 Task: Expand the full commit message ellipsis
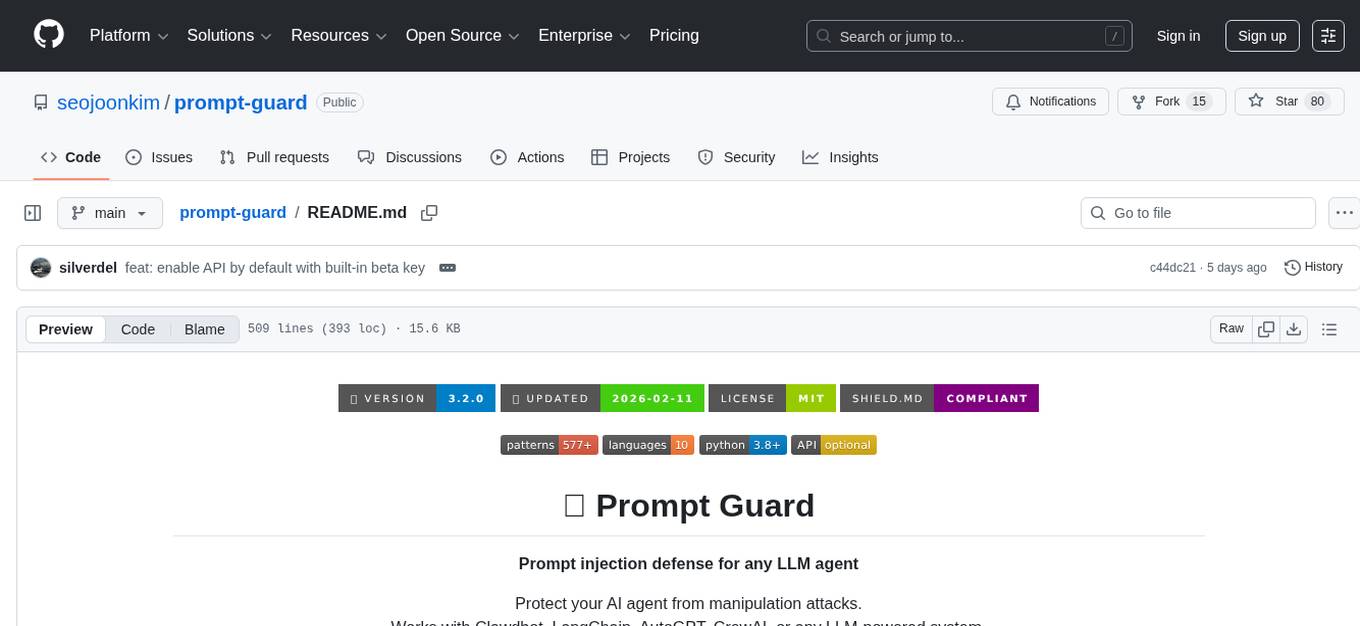pyautogui.click(x=447, y=267)
